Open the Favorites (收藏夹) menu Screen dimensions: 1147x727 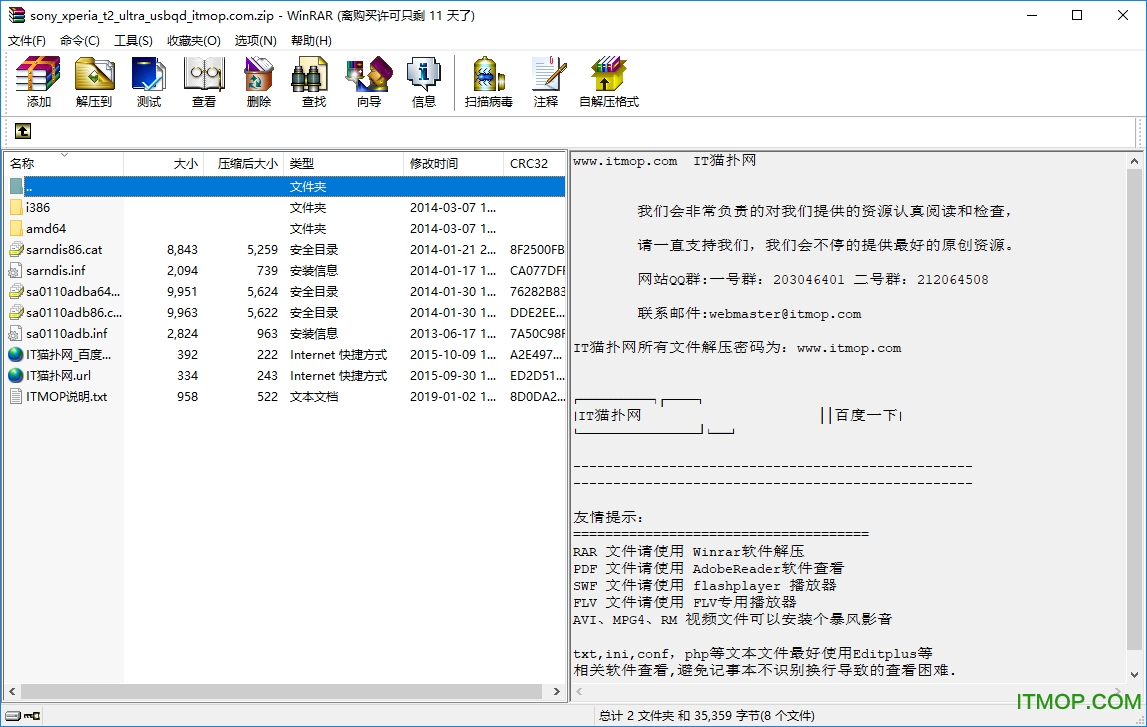tap(194, 41)
